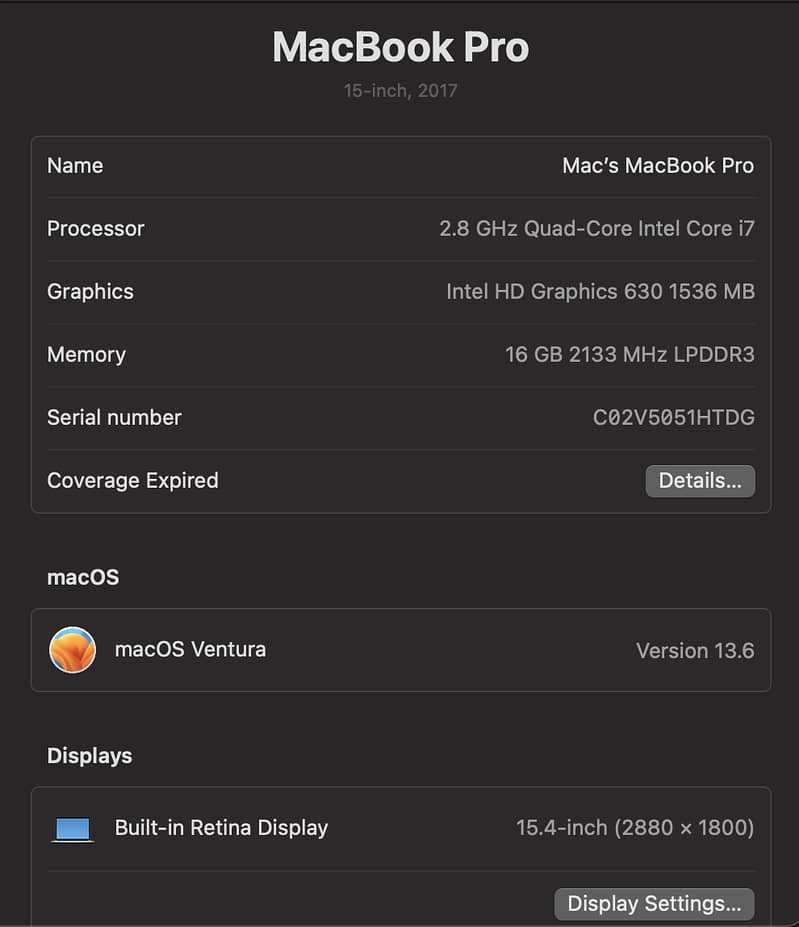799x927 pixels.
Task: Open Display Settings
Action: point(654,904)
